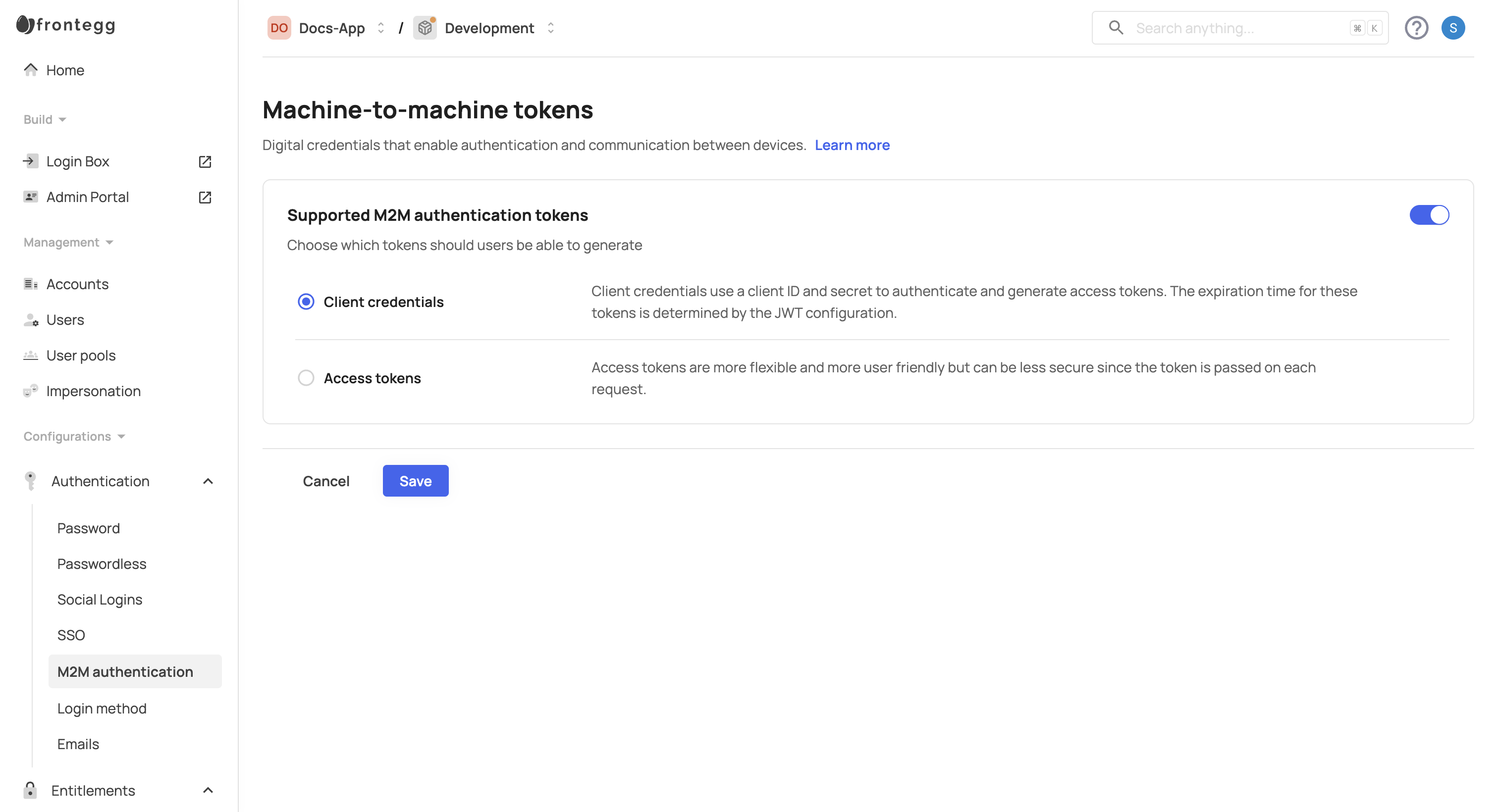Image resolution: width=1496 pixels, height=812 pixels.
Task: Open the Accounts management page
Action: (77, 284)
